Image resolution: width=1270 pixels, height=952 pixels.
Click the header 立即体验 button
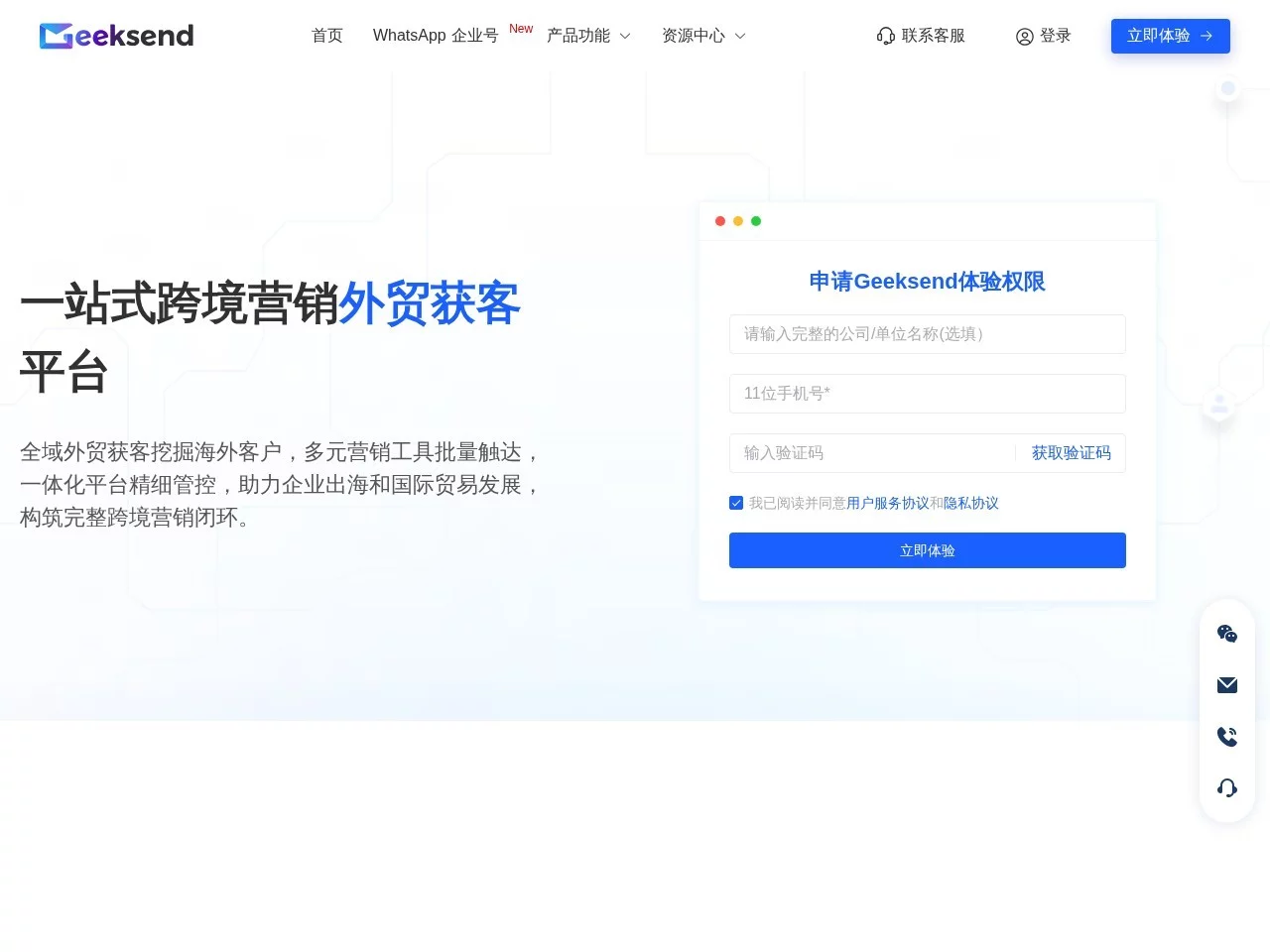pos(1171,36)
